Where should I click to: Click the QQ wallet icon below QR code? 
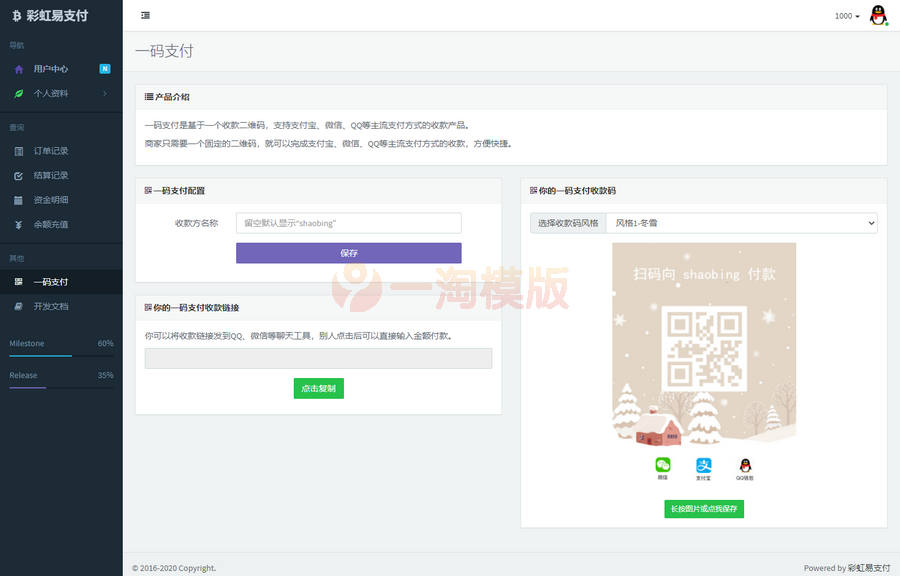pyautogui.click(x=745, y=465)
